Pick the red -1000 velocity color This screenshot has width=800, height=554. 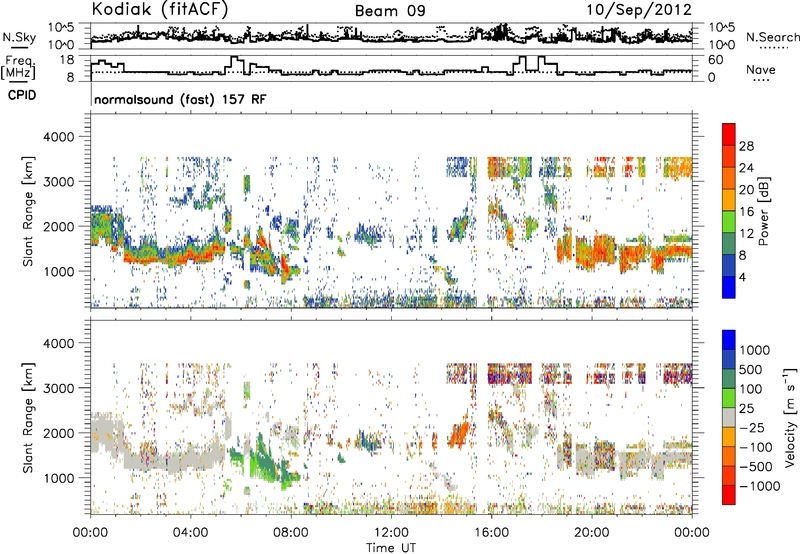pos(729,495)
